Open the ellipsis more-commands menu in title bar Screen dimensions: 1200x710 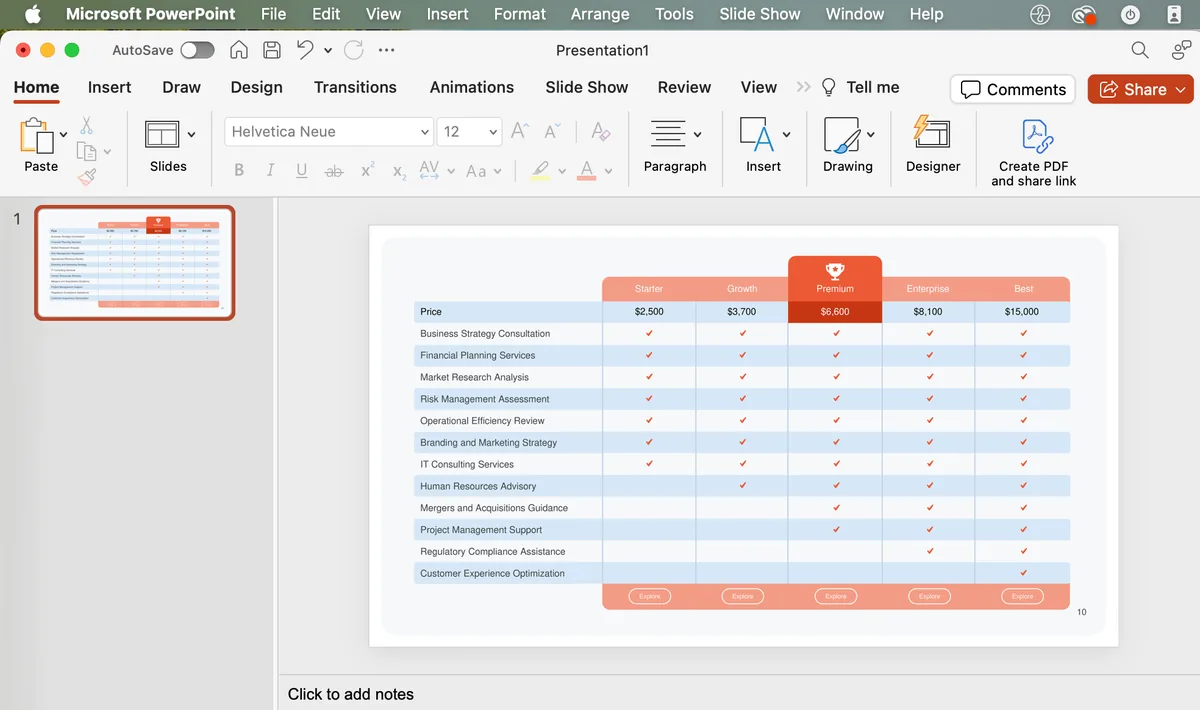coord(387,50)
